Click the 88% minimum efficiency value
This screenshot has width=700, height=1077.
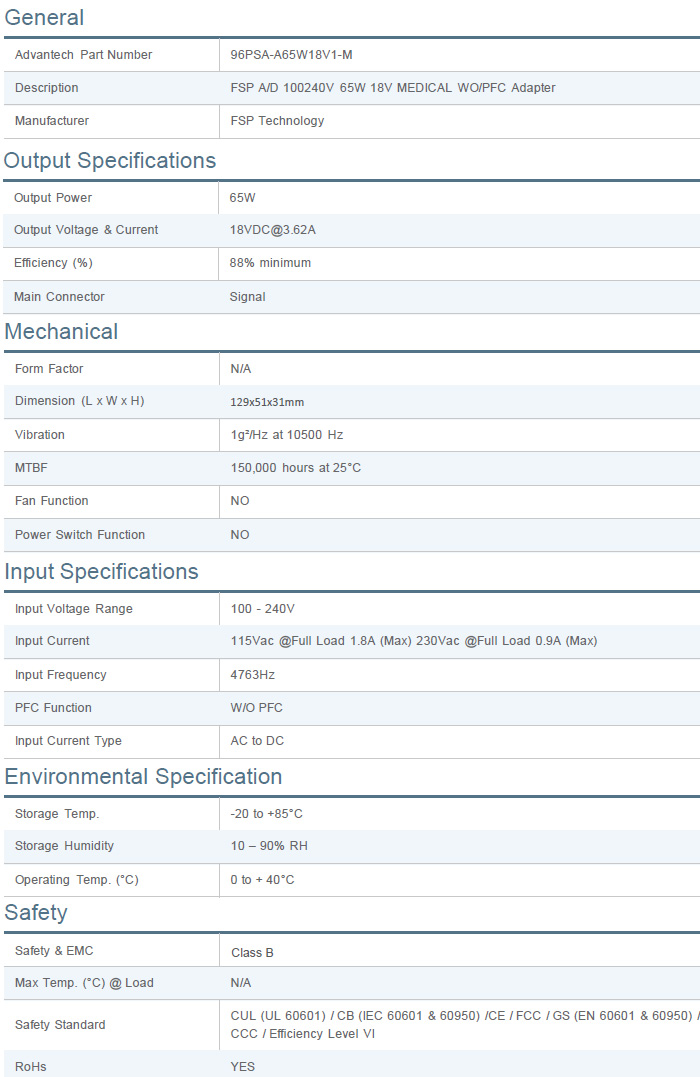(x=270, y=263)
